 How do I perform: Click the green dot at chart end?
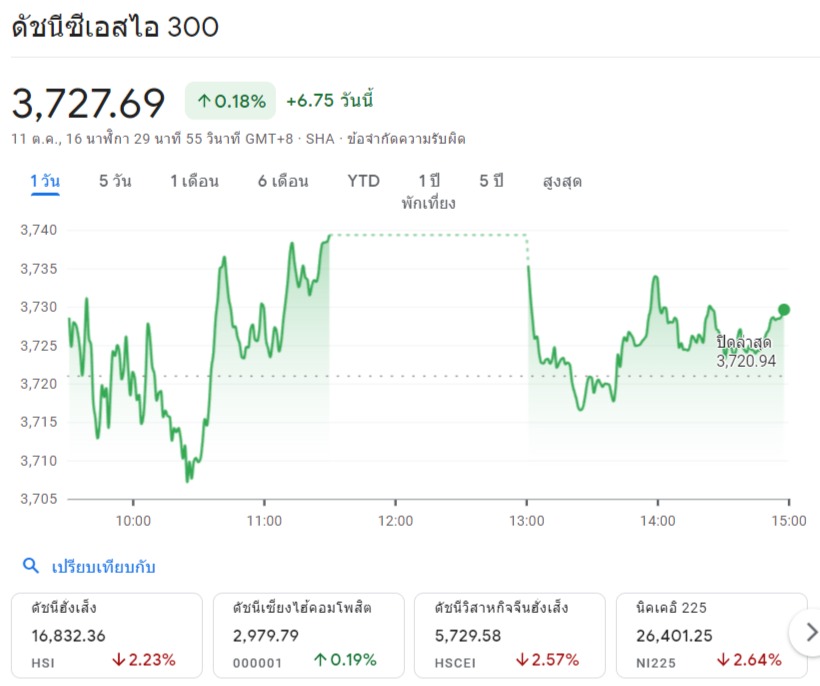coord(783,310)
